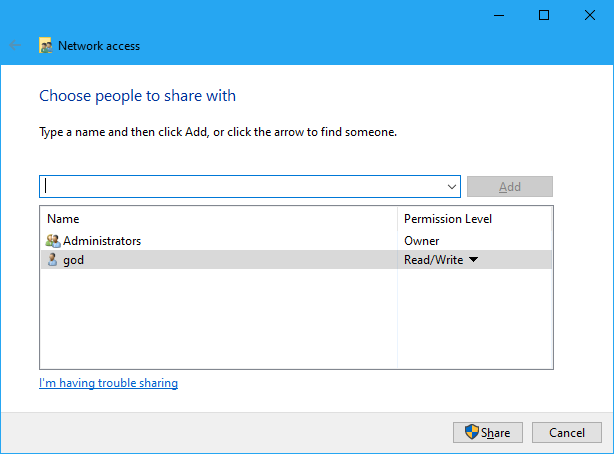Open the I'm having trouble sharing link
This screenshot has height=454, width=614.
pyautogui.click(x=108, y=383)
